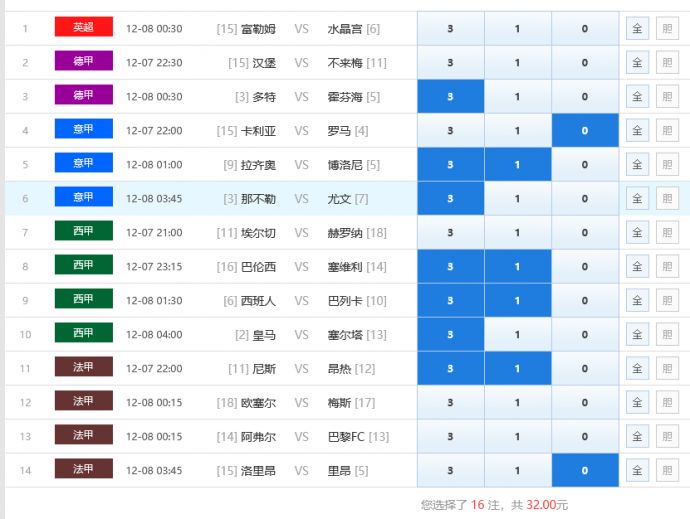
Task: Deselect the 1 option for 巴伦西 vs 塞维利
Action: pyautogui.click(x=517, y=267)
